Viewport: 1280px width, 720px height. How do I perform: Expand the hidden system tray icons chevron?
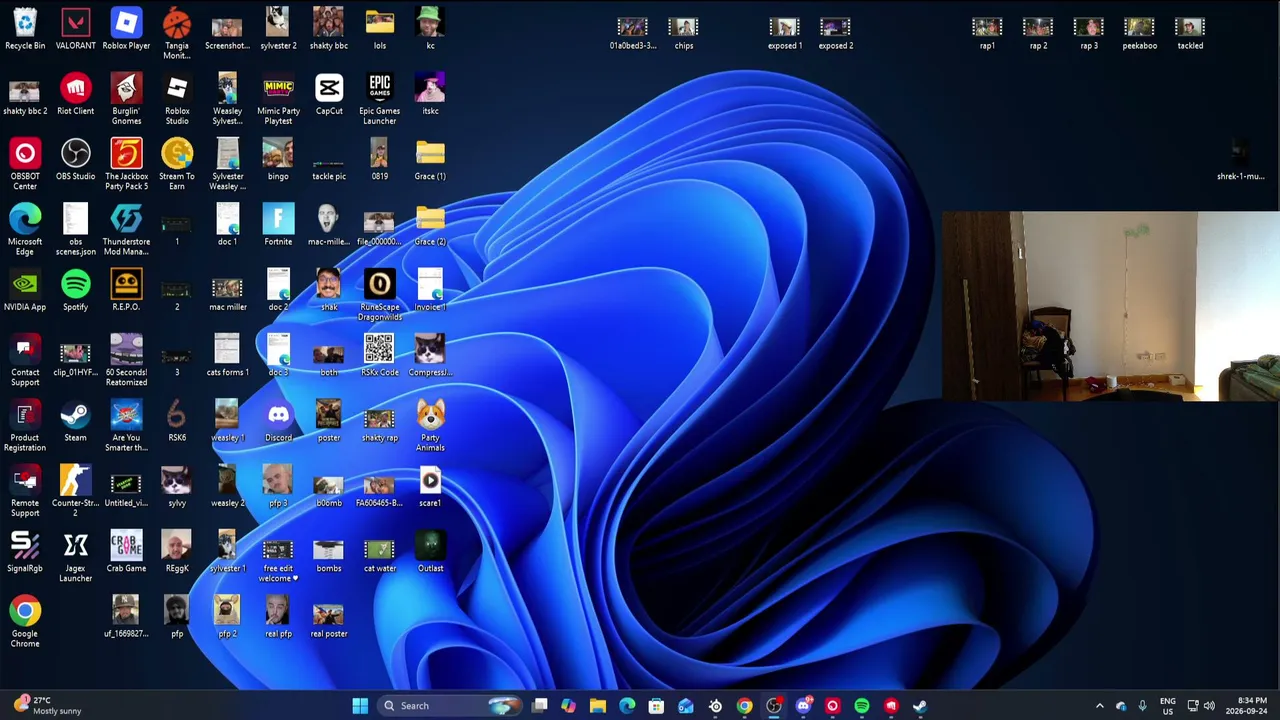tap(1099, 706)
